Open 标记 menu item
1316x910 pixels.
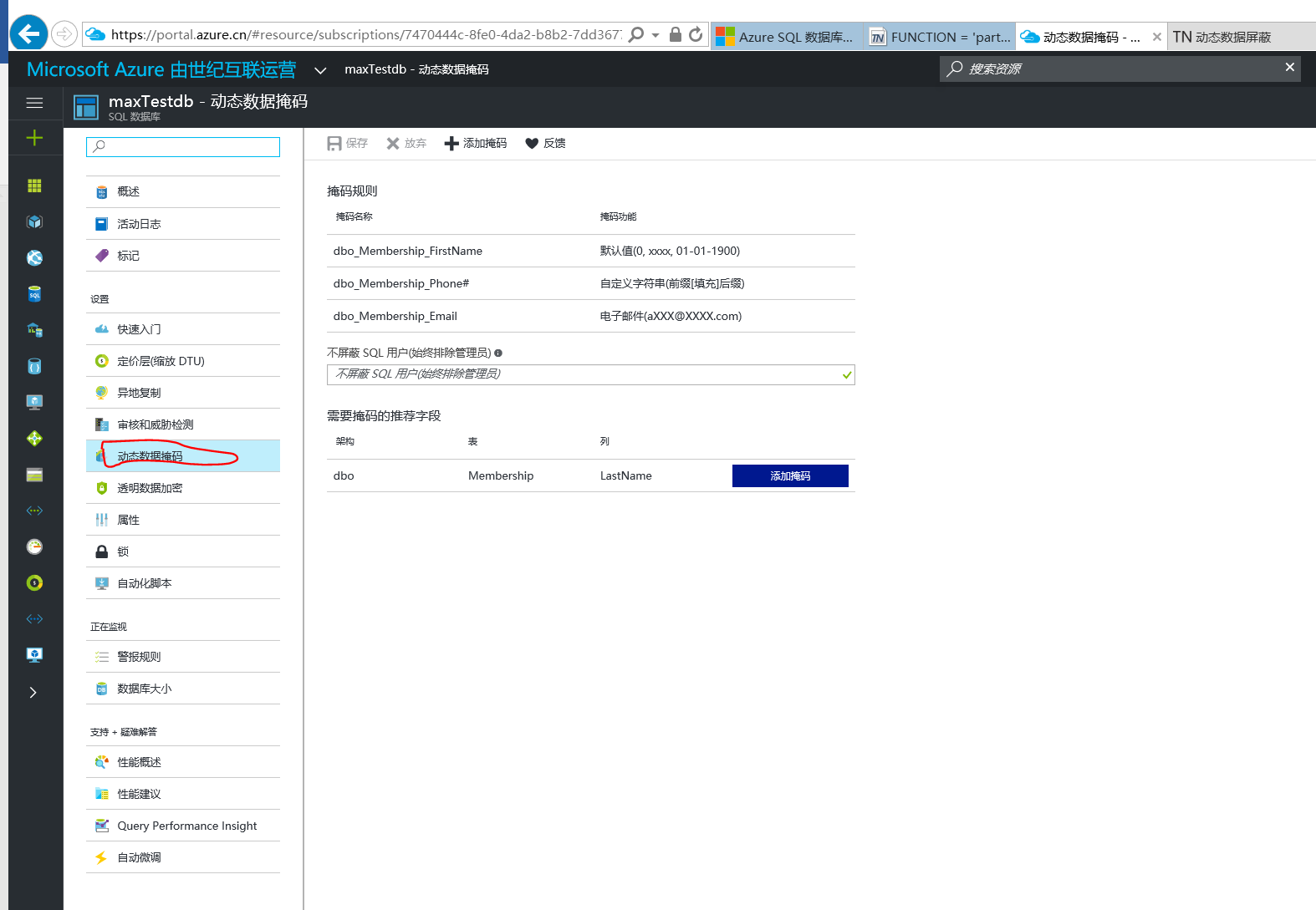(183, 256)
